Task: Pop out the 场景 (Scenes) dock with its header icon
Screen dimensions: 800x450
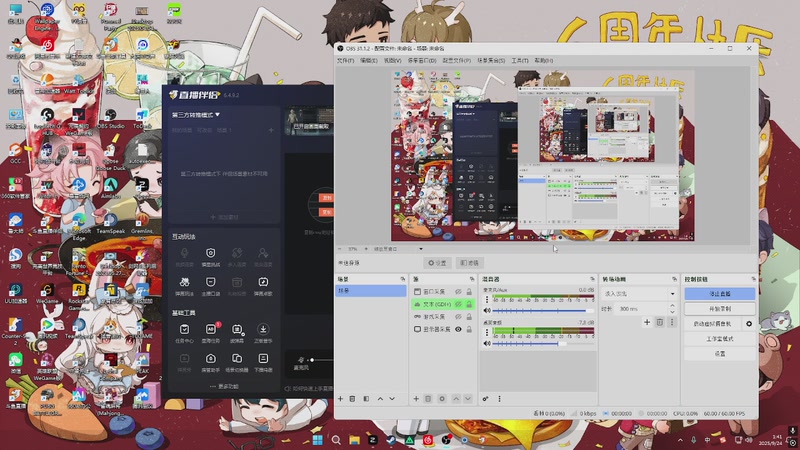Action: [x=403, y=279]
